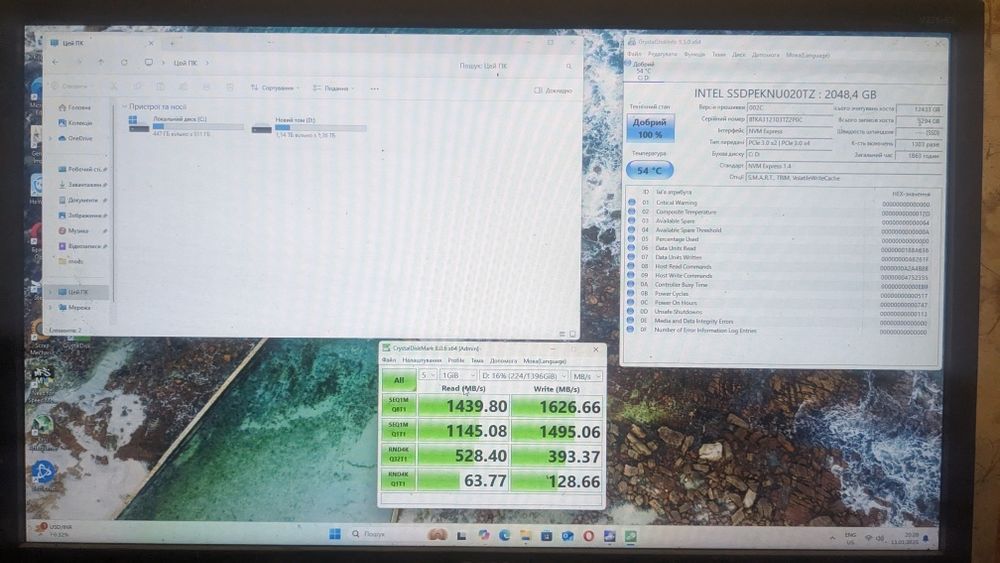Click C: drive used-space bar
This screenshot has width=1000, height=563.
point(198,127)
